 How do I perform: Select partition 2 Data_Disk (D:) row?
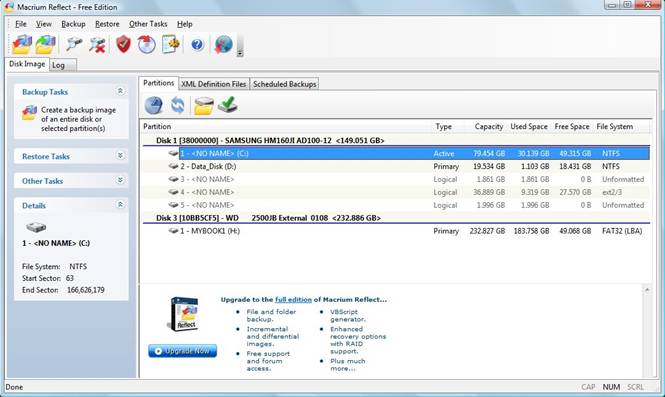(x=396, y=166)
